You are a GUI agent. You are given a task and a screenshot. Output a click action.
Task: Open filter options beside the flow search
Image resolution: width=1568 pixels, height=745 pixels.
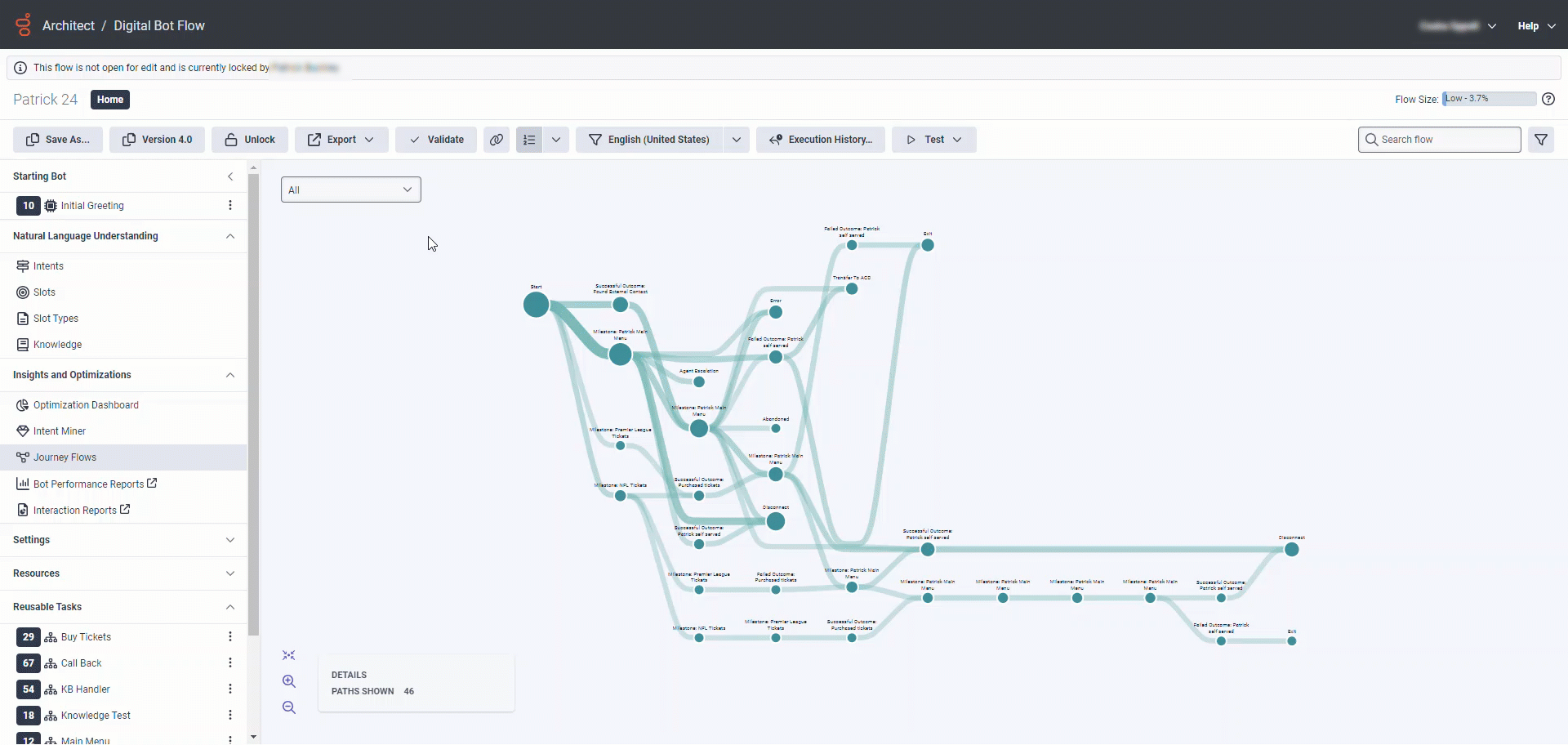point(1542,140)
